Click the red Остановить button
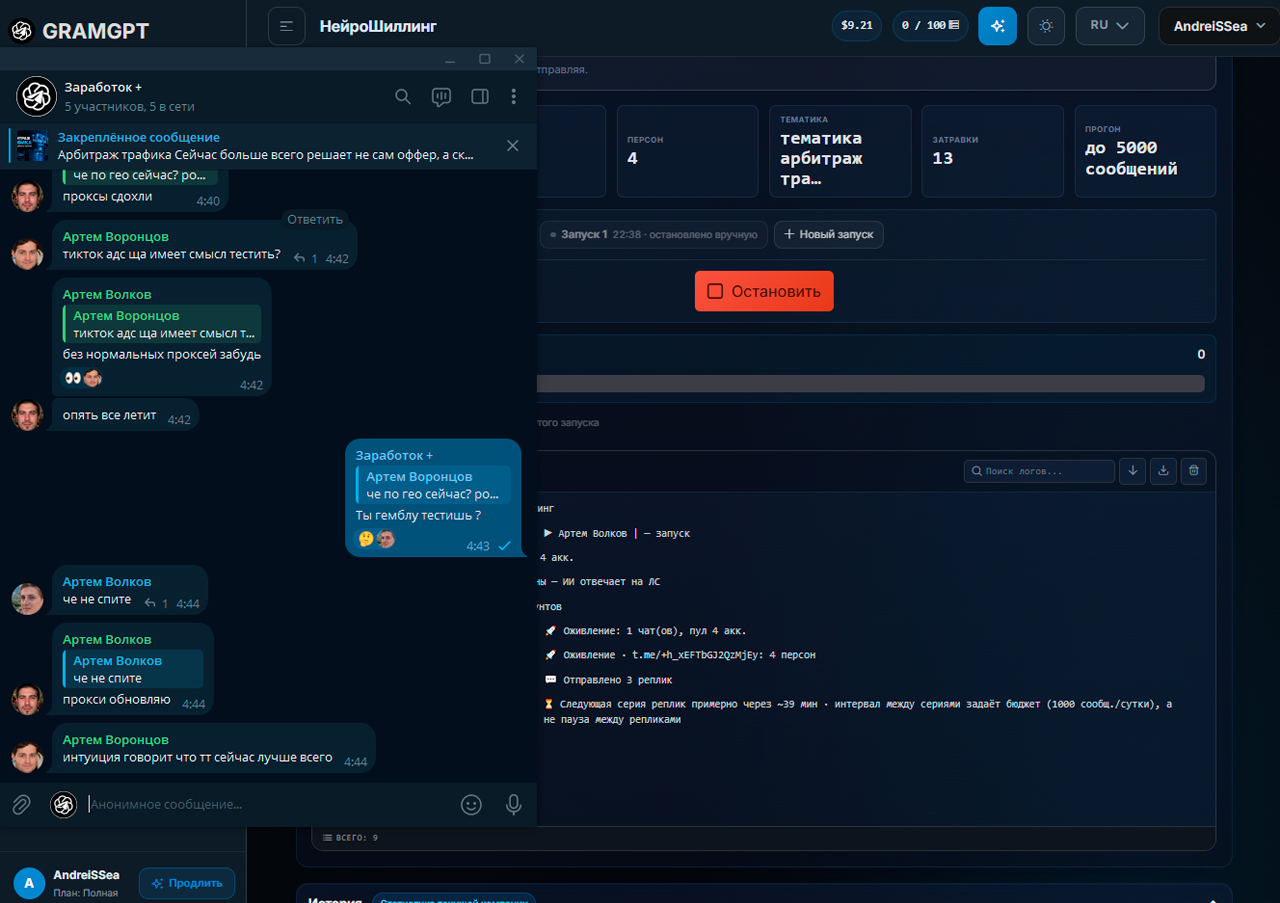The width and height of the screenshot is (1280, 903). point(764,291)
